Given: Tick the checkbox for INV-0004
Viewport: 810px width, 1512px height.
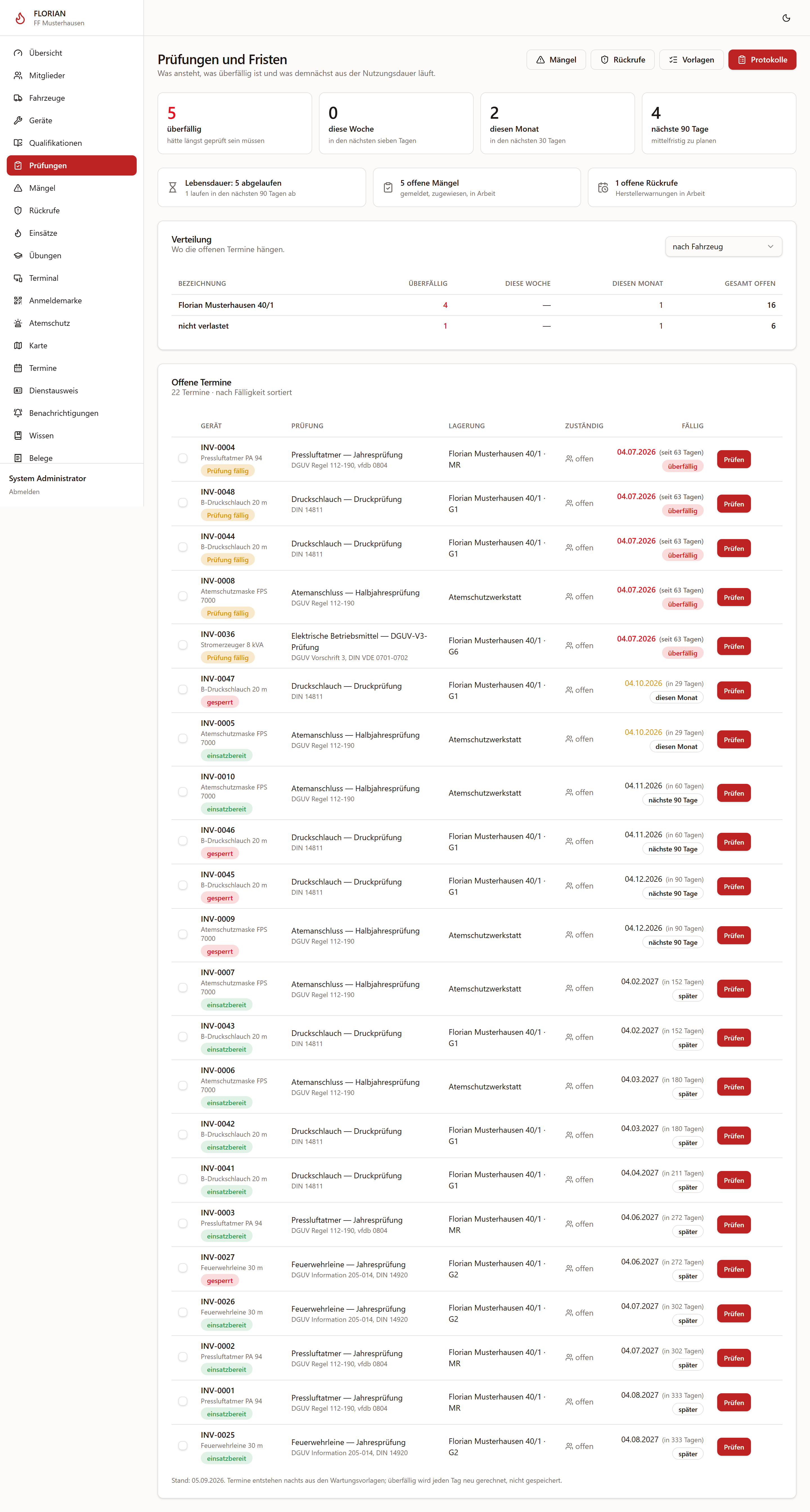Looking at the screenshot, I should click(x=183, y=458).
